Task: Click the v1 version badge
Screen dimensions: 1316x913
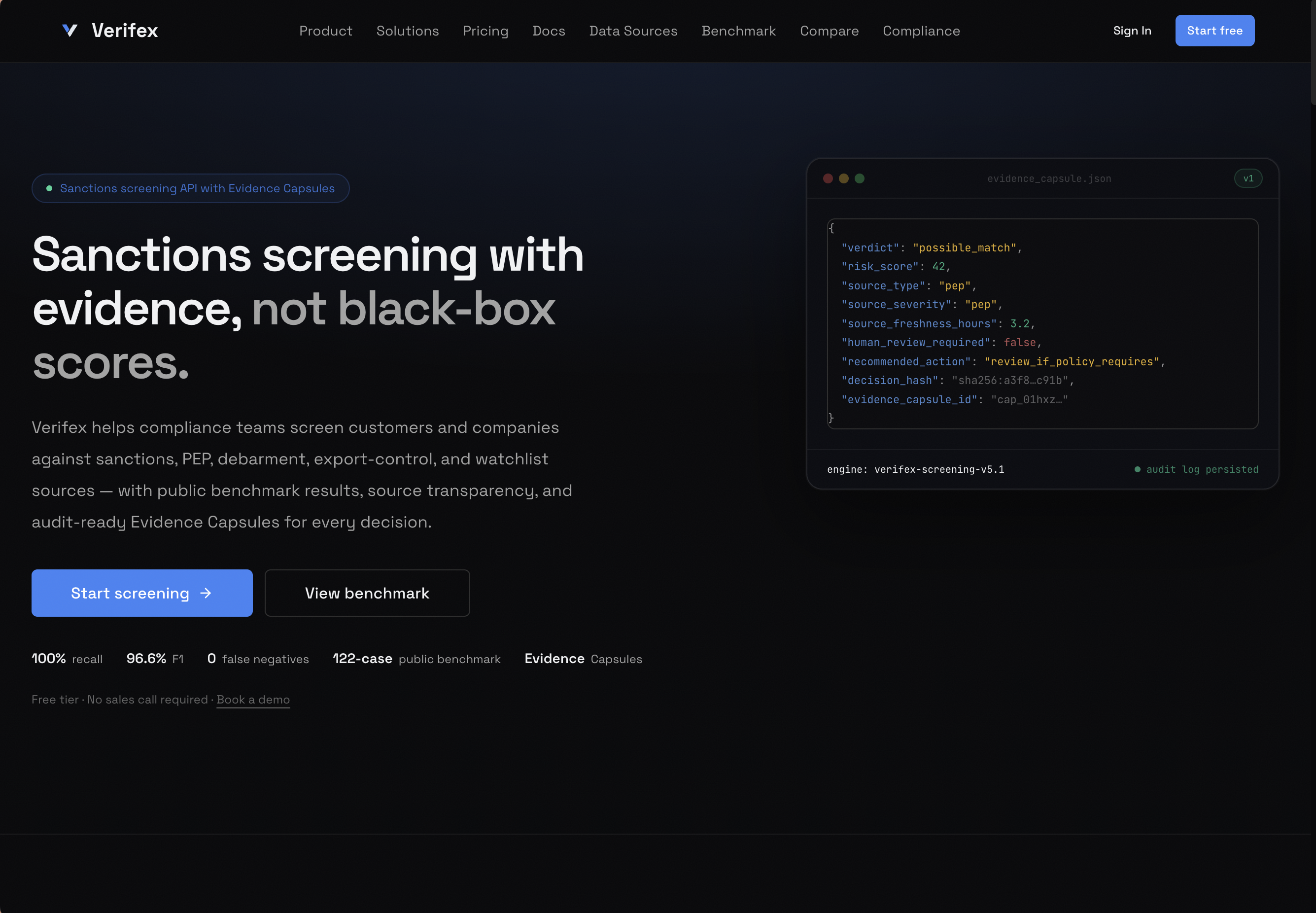Action: pos(1248,178)
